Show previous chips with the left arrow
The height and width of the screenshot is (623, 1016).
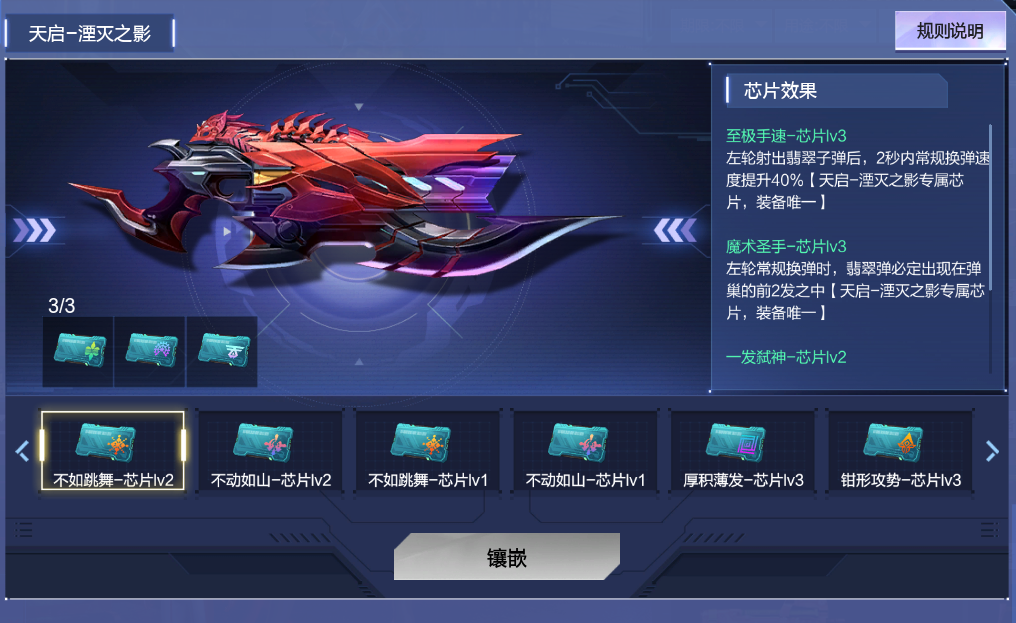[x=23, y=451]
